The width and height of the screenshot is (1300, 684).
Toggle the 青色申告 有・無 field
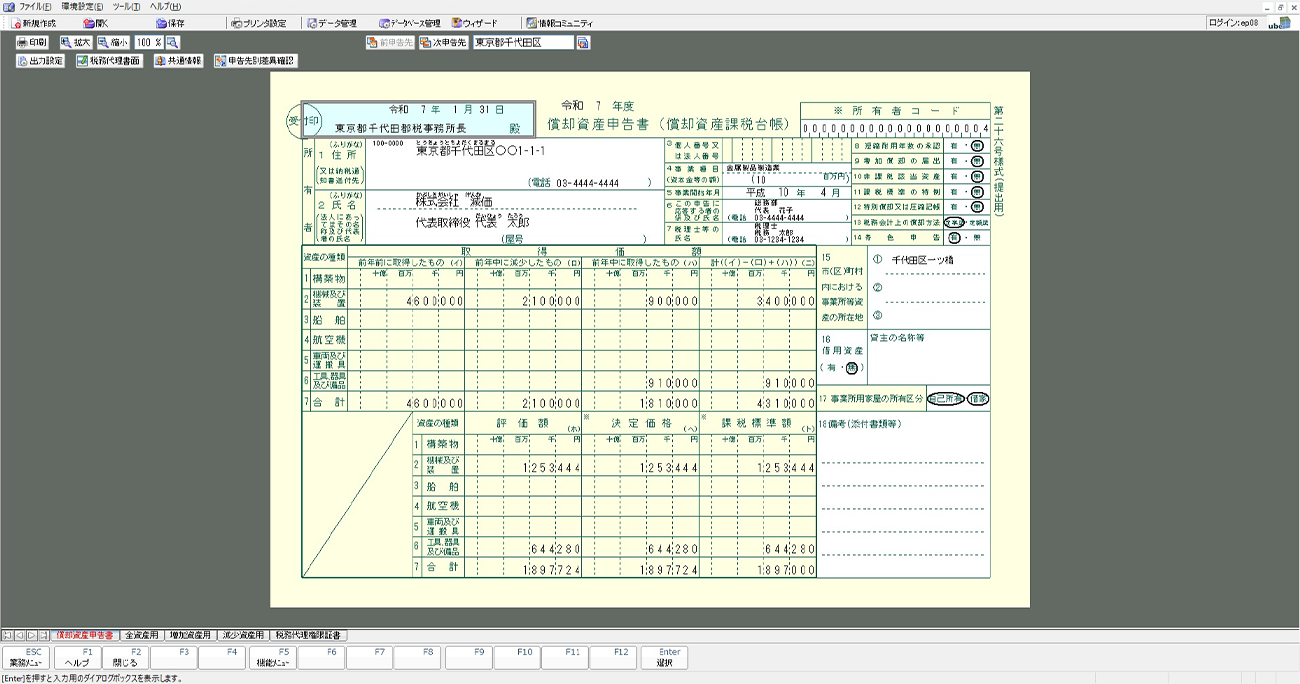(x=969, y=238)
